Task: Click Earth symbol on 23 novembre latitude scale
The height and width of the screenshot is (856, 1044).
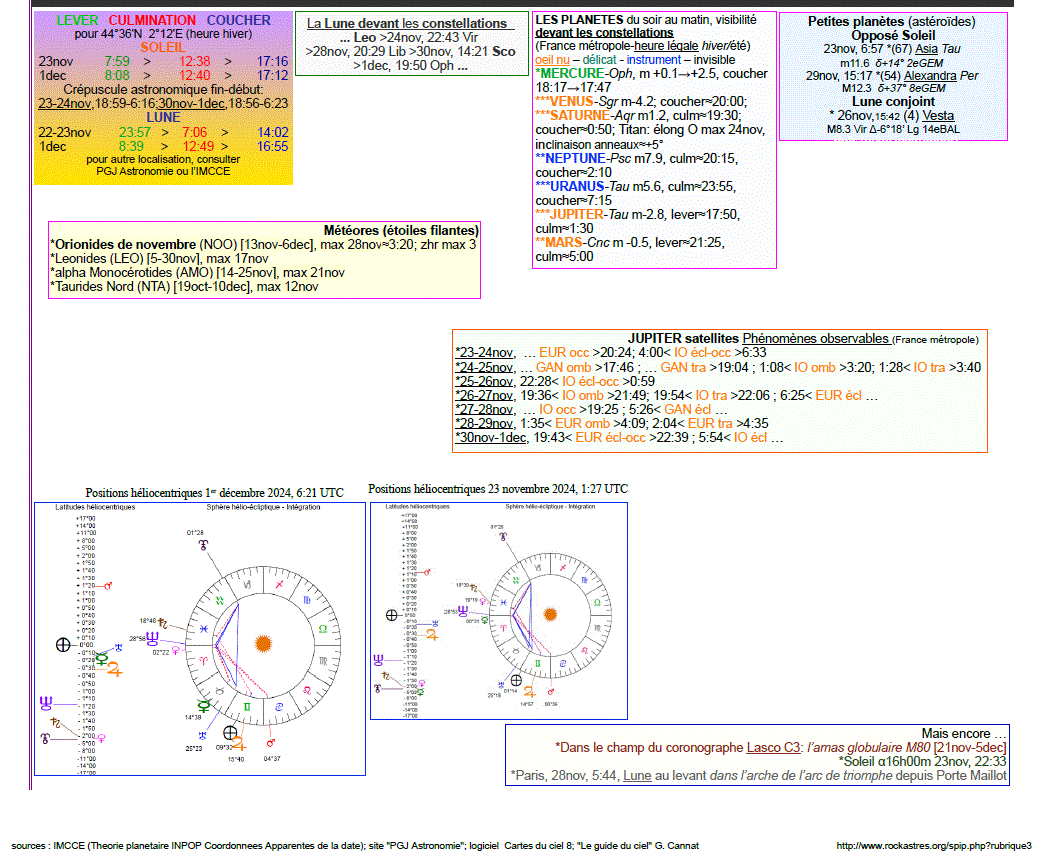Action: coord(391,615)
